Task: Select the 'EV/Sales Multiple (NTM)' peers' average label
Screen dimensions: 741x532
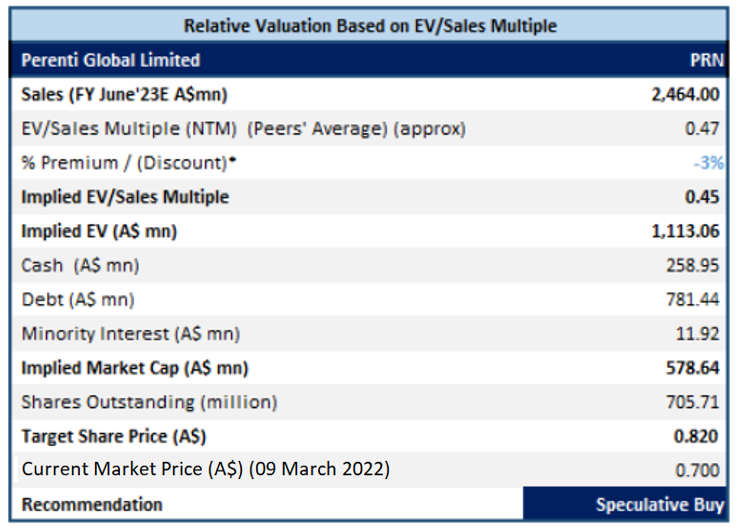Action: [243, 129]
